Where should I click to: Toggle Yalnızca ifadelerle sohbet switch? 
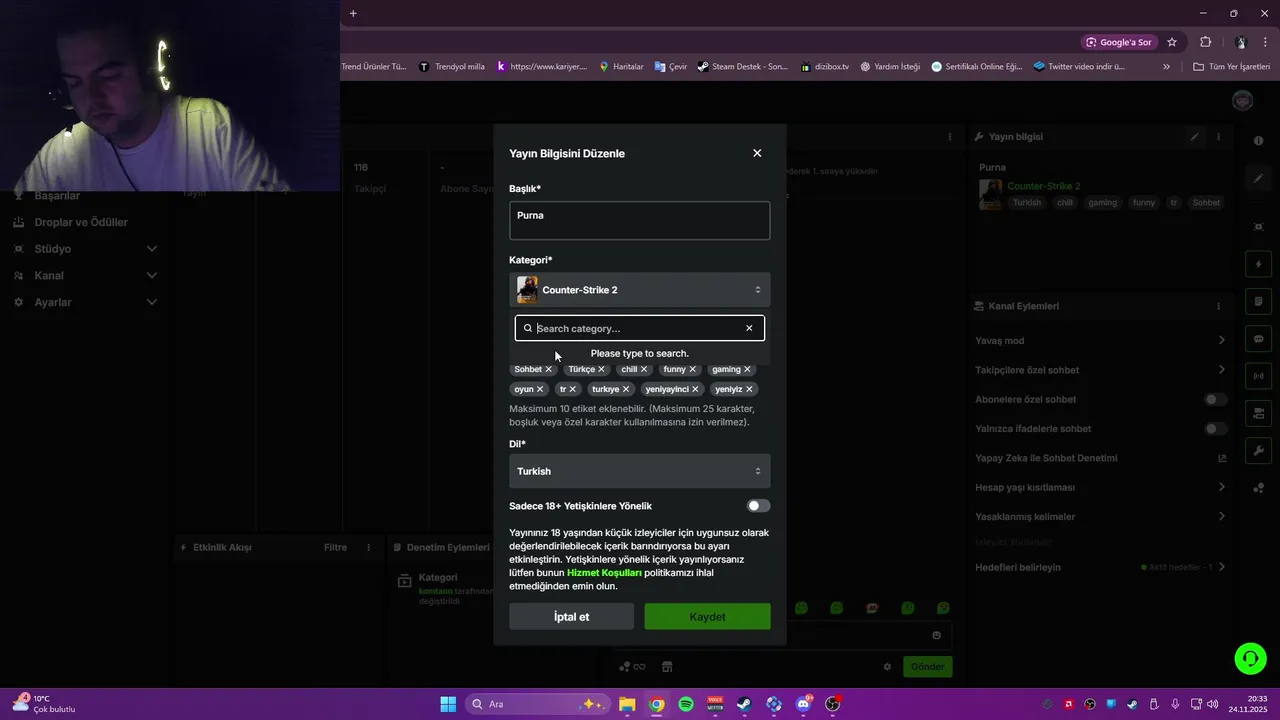[1215, 428]
